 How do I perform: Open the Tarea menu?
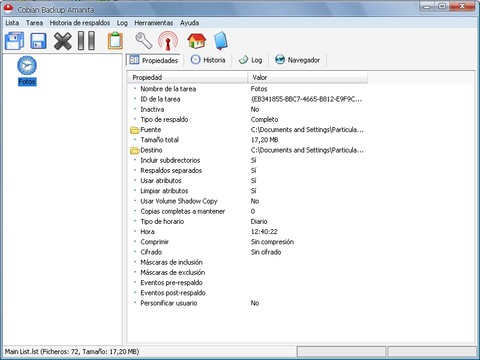(x=35, y=23)
